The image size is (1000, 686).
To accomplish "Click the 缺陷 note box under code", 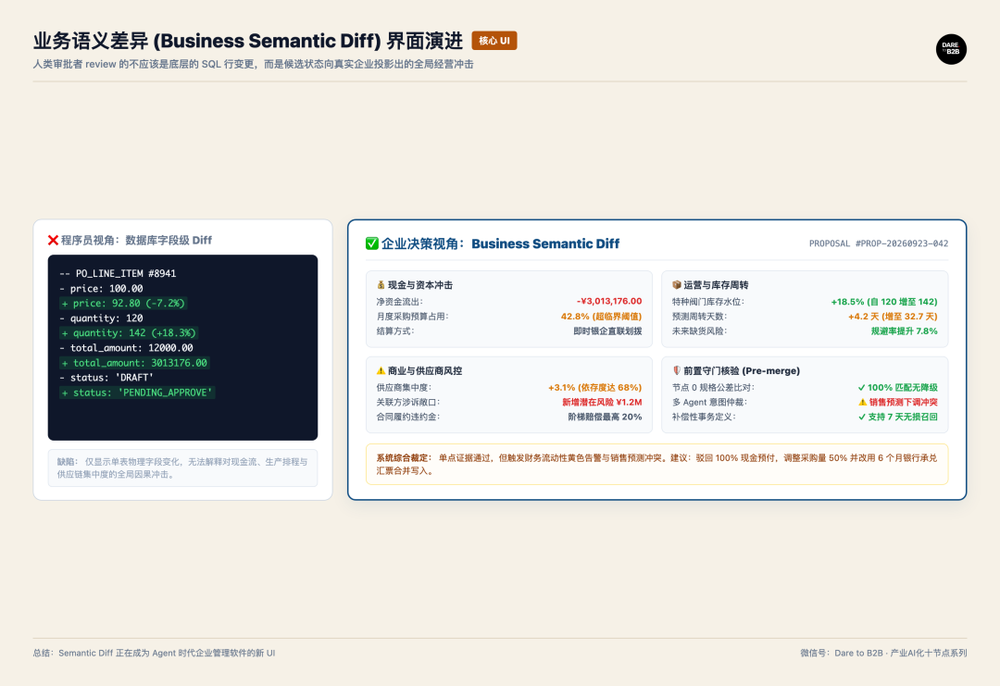I will tap(182, 468).
